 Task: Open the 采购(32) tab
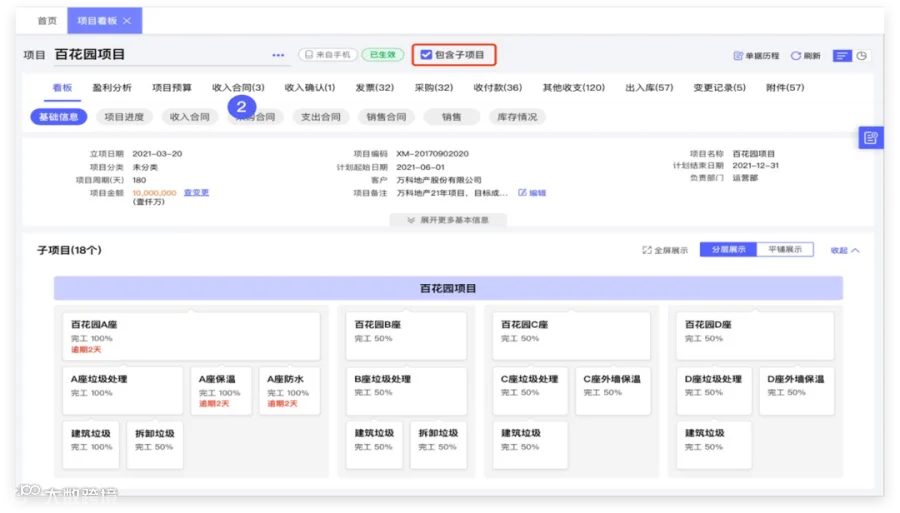434,88
